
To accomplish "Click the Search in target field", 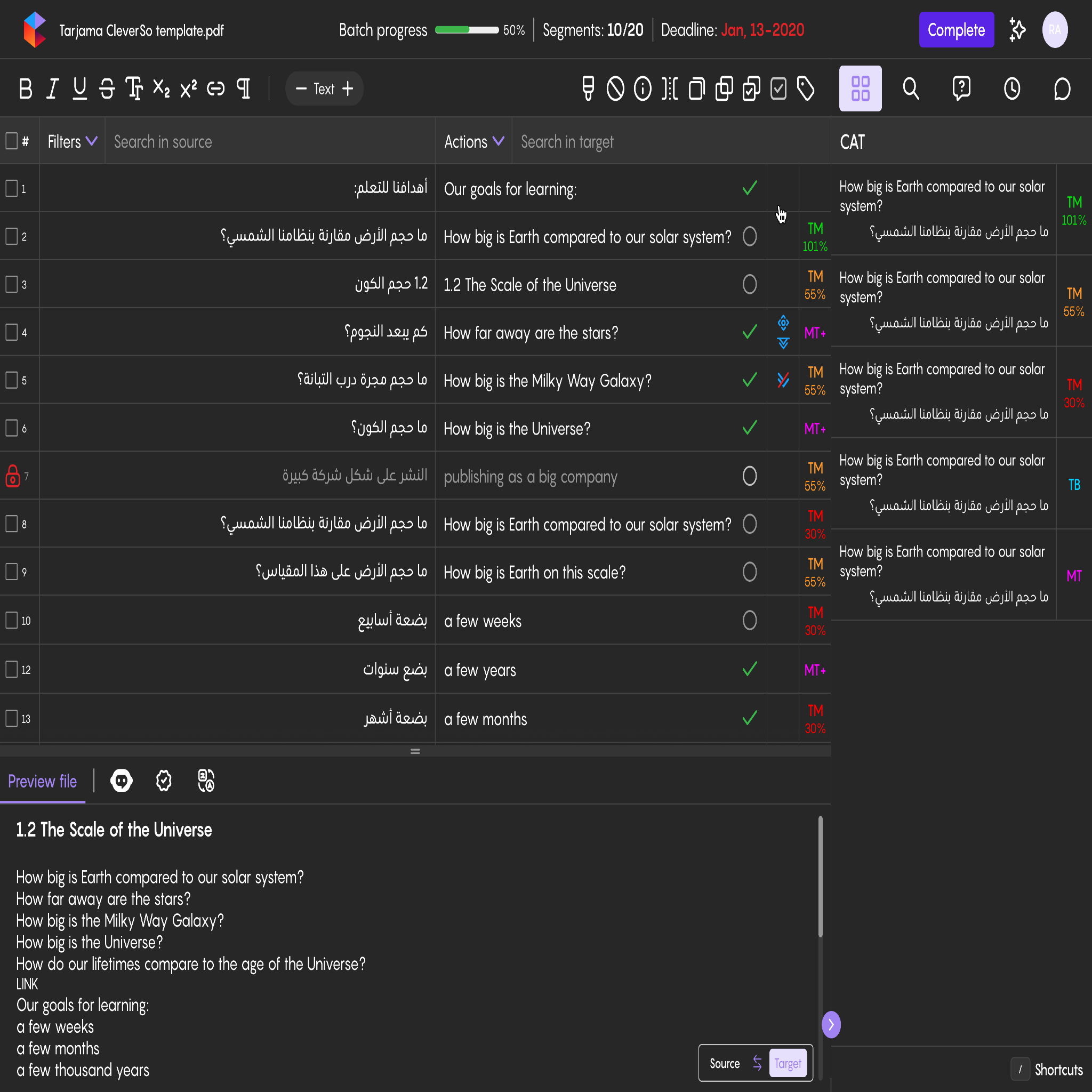I will pos(670,141).
